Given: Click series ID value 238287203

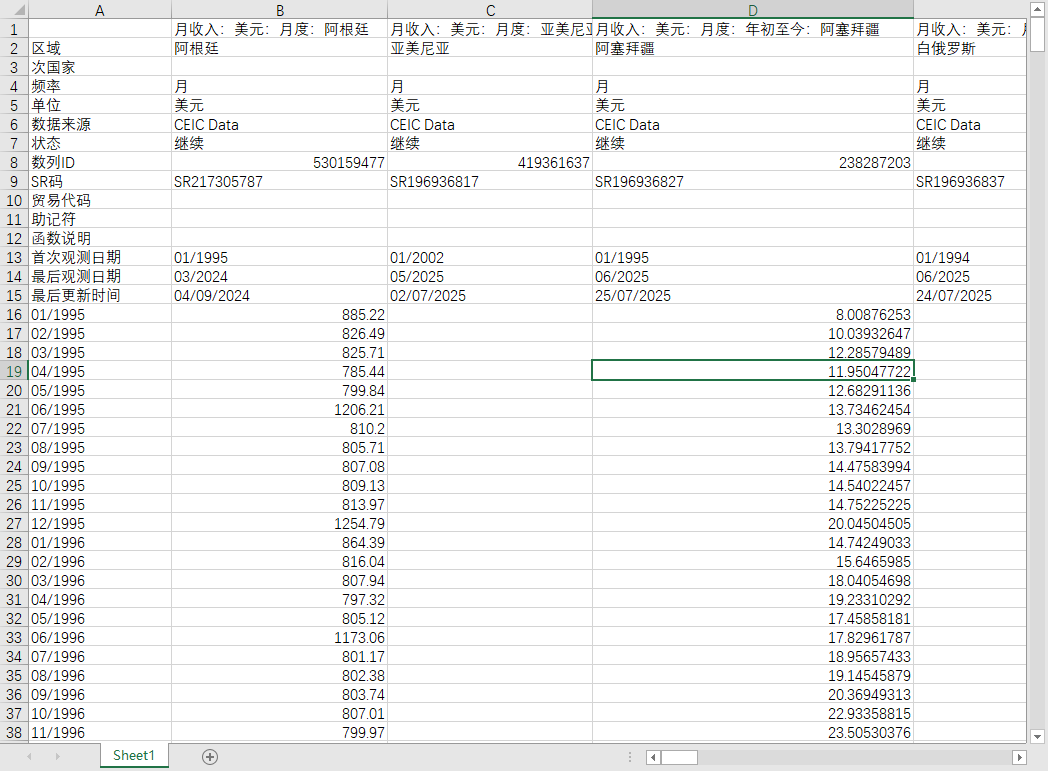Looking at the screenshot, I should point(753,162).
